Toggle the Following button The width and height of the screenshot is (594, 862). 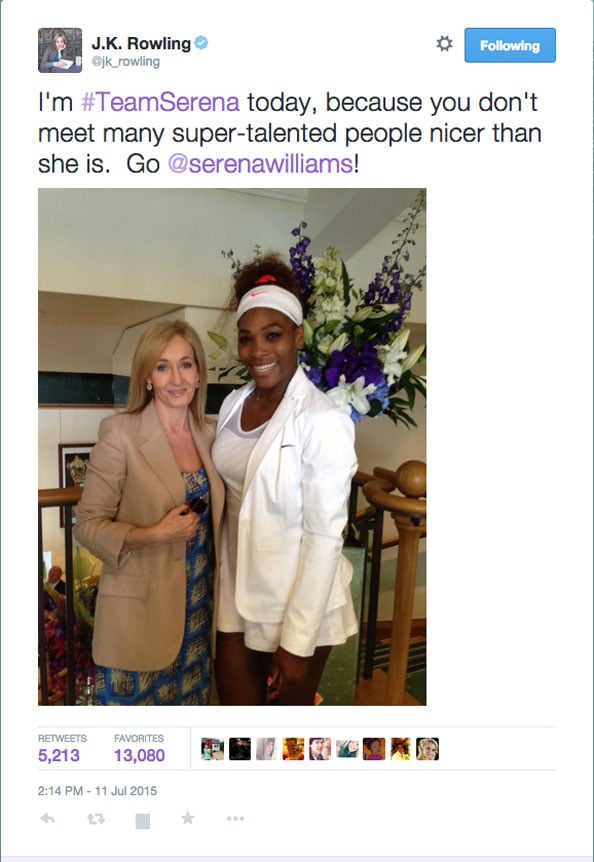[x=510, y=45]
